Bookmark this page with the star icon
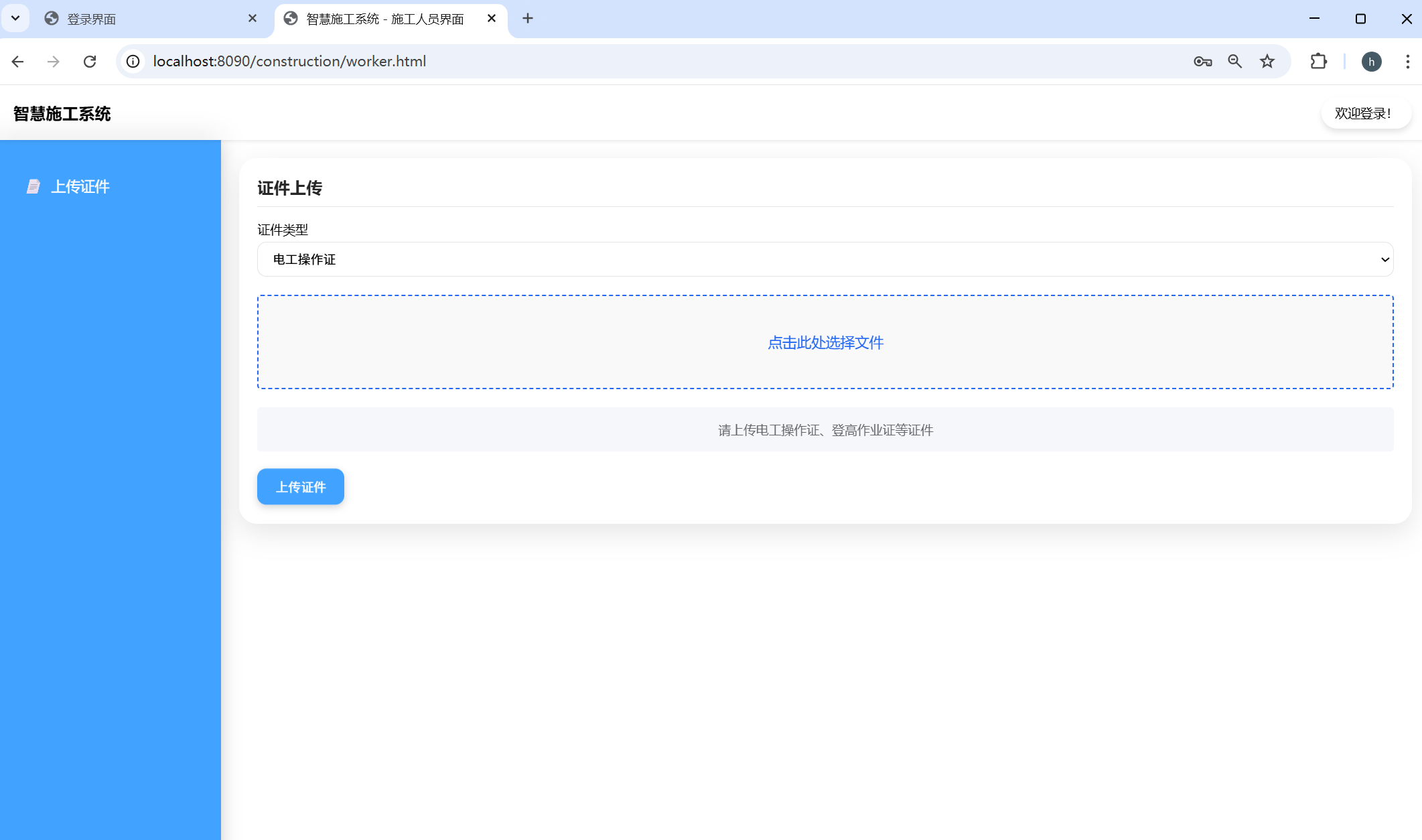Image resolution: width=1422 pixels, height=840 pixels. [1267, 62]
